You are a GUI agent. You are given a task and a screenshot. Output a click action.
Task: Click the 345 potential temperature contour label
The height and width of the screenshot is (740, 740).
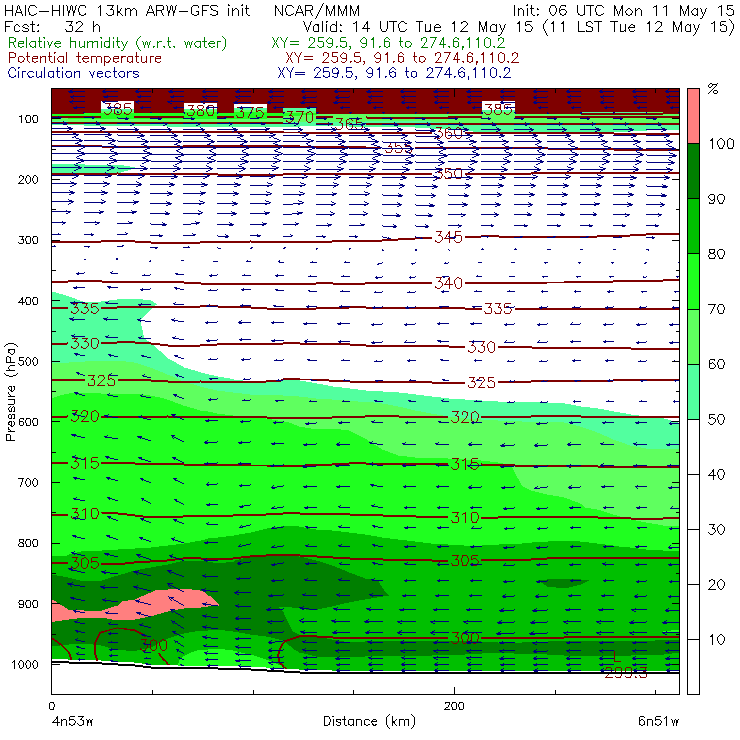pos(448,237)
